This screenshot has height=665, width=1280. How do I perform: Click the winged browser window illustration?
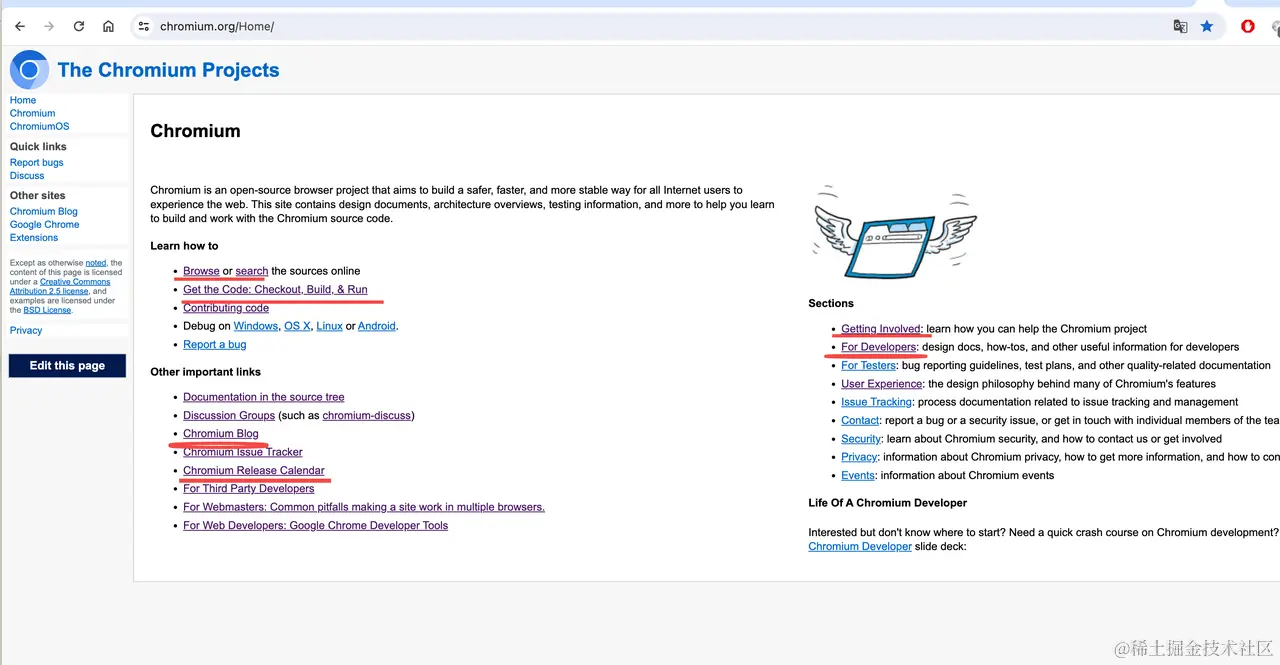pos(895,232)
